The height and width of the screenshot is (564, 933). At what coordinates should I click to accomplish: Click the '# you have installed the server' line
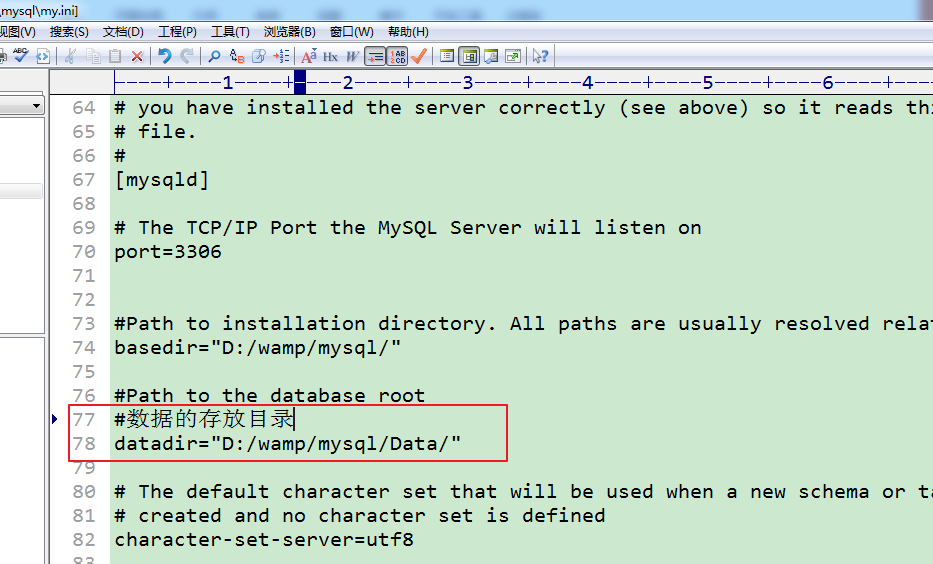(x=524, y=108)
